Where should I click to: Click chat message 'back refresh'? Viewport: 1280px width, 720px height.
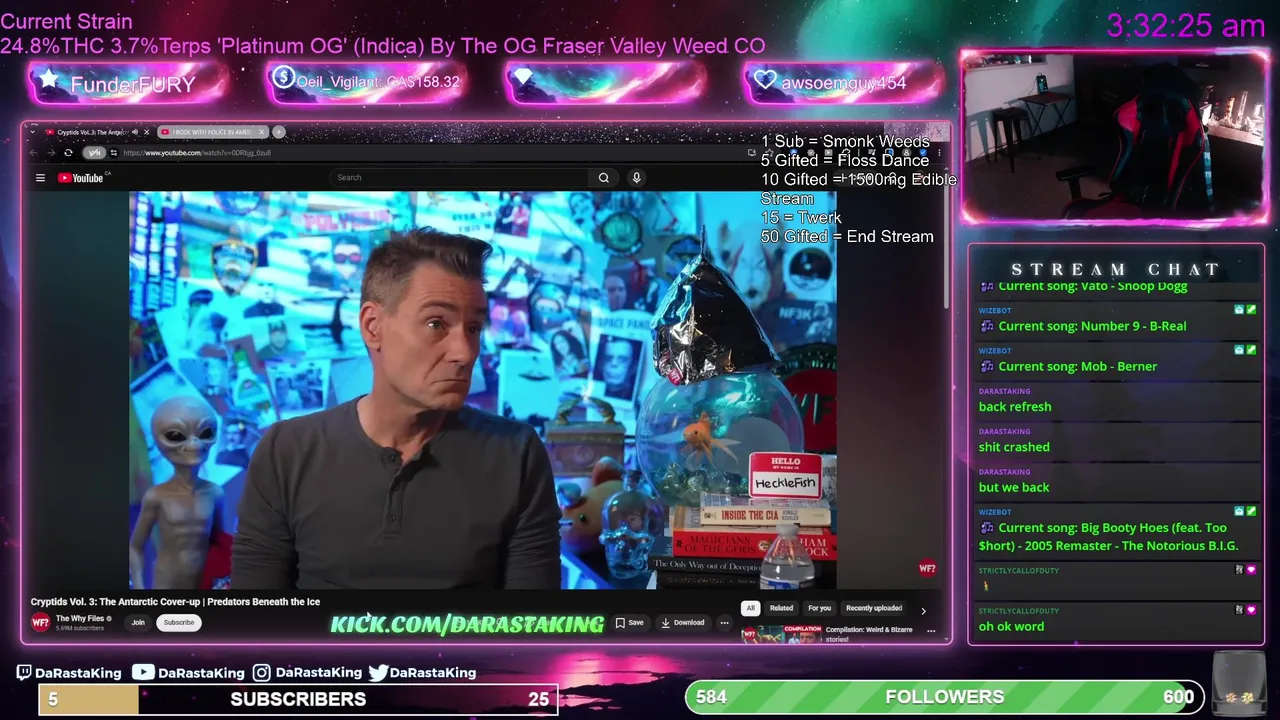(x=1015, y=407)
